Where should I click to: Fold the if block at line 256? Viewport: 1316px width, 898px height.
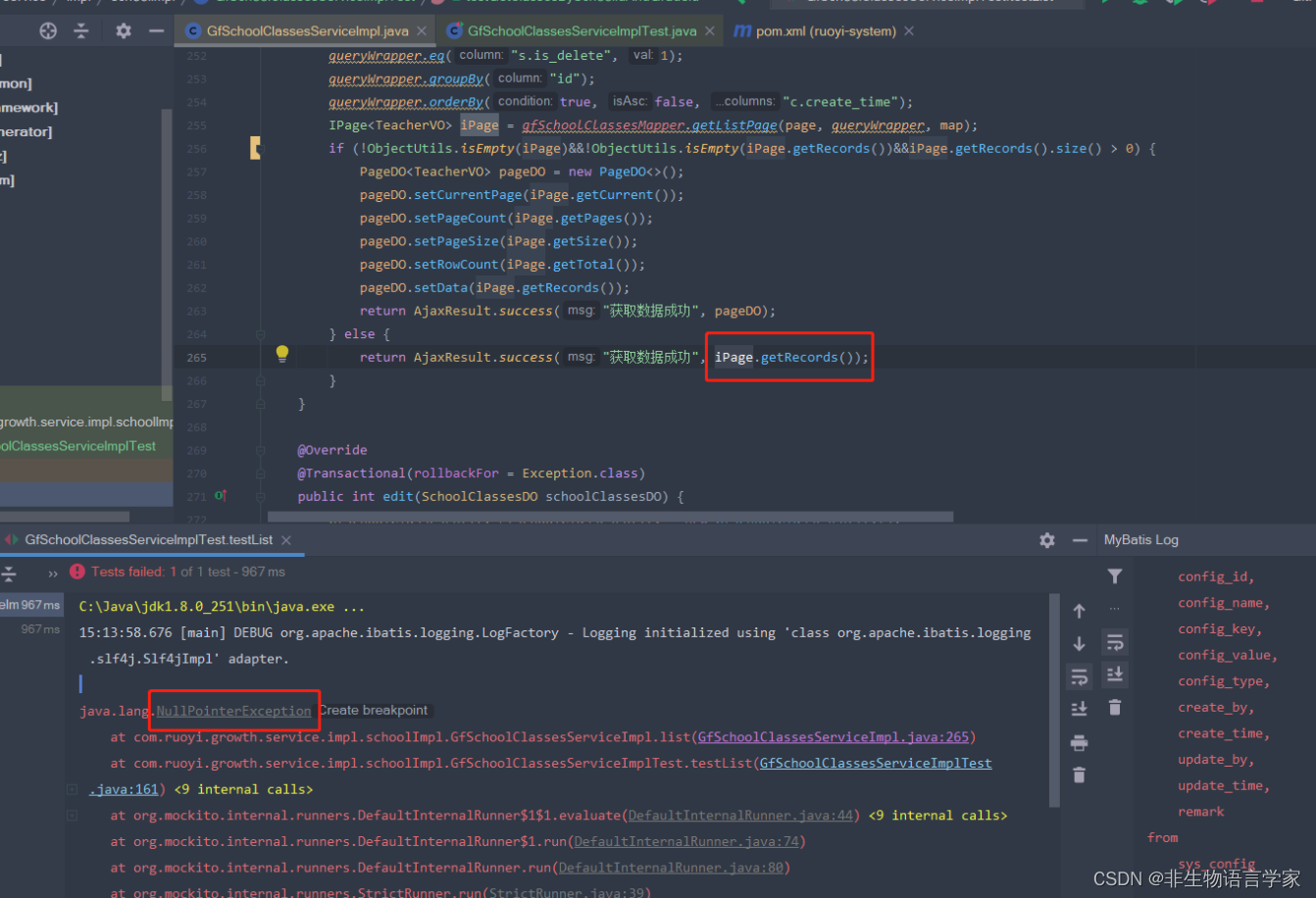pyautogui.click(x=261, y=149)
